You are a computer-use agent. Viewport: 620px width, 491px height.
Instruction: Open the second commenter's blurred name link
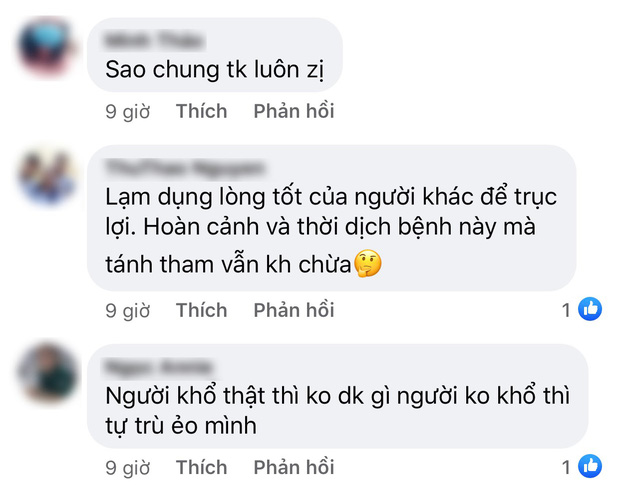point(185,166)
